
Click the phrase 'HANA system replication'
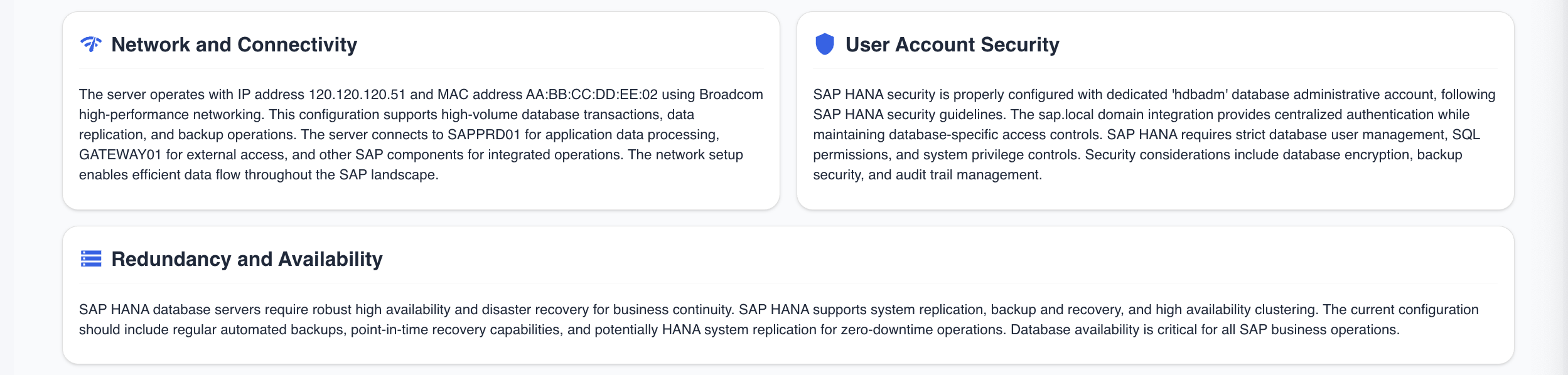point(738,330)
